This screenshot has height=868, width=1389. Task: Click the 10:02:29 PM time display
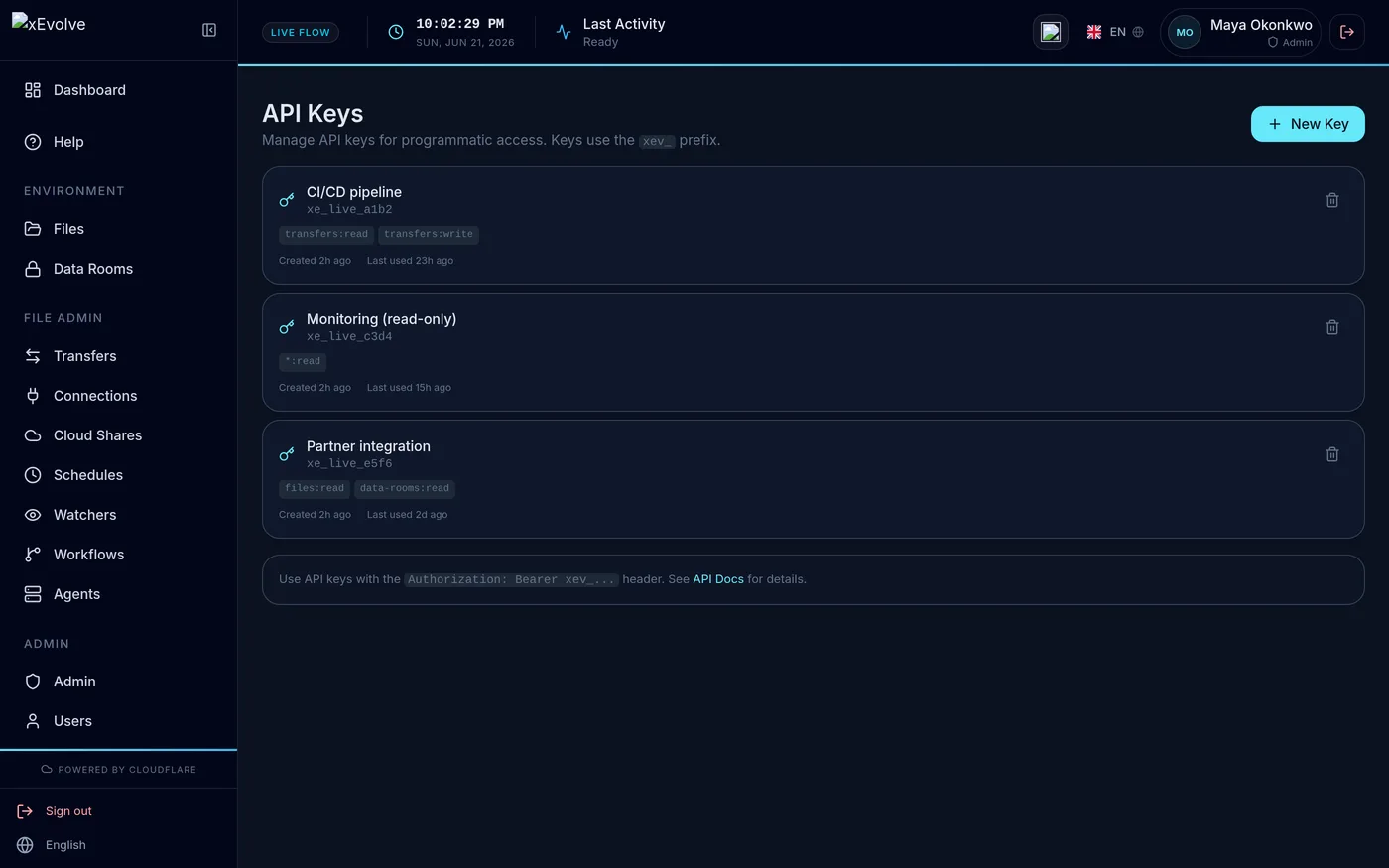[460, 24]
